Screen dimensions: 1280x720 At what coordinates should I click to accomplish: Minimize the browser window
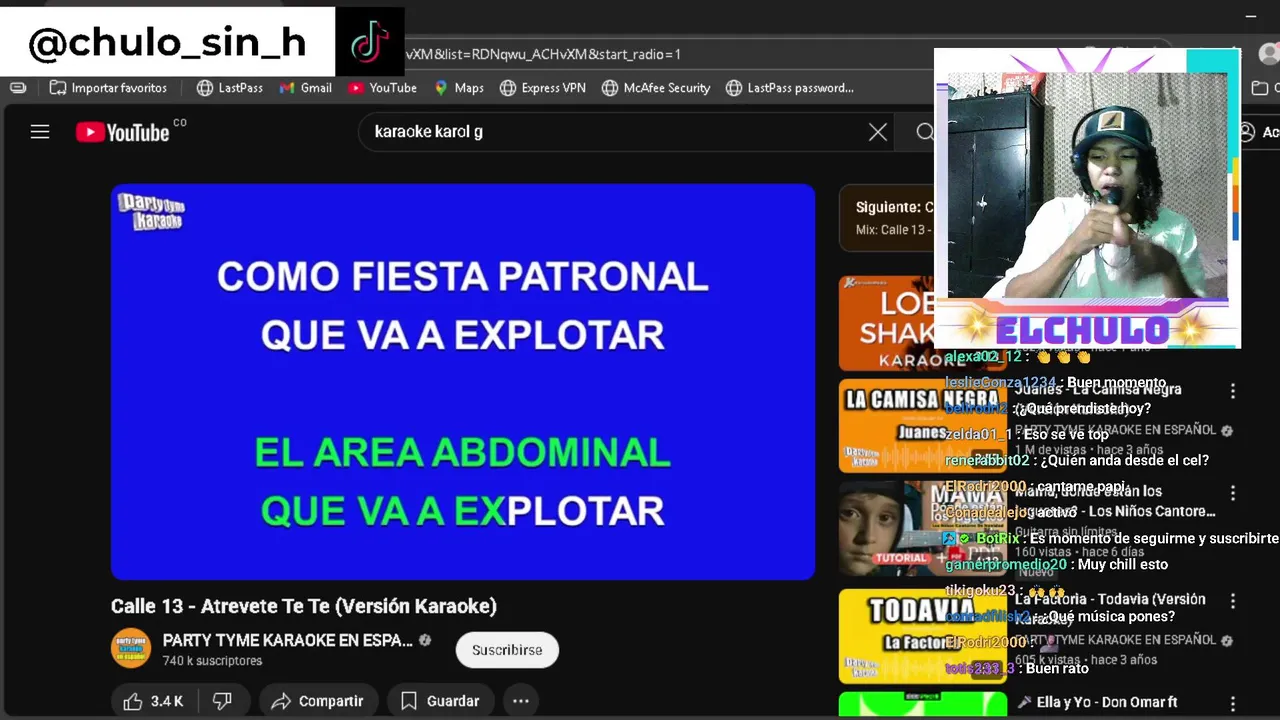click(x=1251, y=17)
